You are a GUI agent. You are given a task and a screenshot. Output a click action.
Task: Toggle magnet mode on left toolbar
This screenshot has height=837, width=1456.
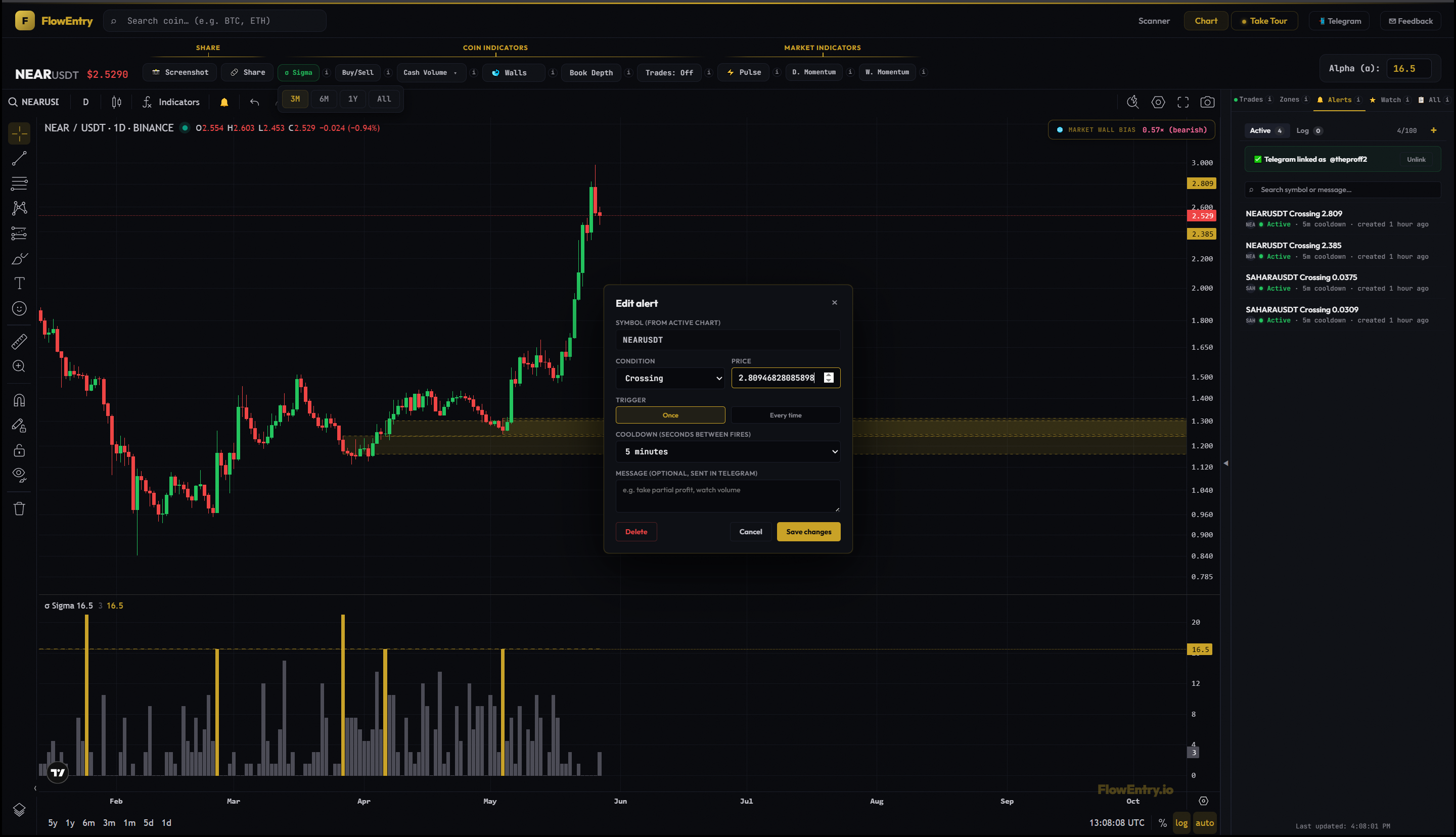point(19,400)
